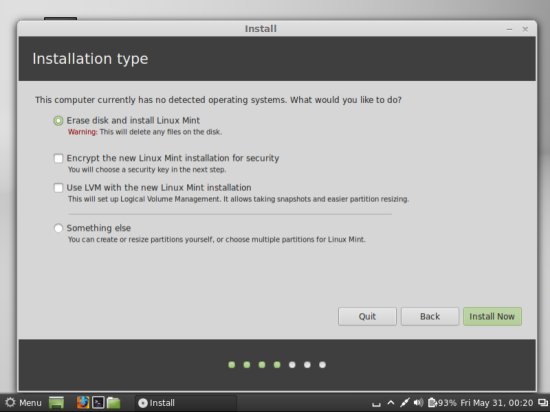Image resolution: width=550 pixels, height=412 pixels.
Task: Open the Mint Menu
Action: coord(24,403)
